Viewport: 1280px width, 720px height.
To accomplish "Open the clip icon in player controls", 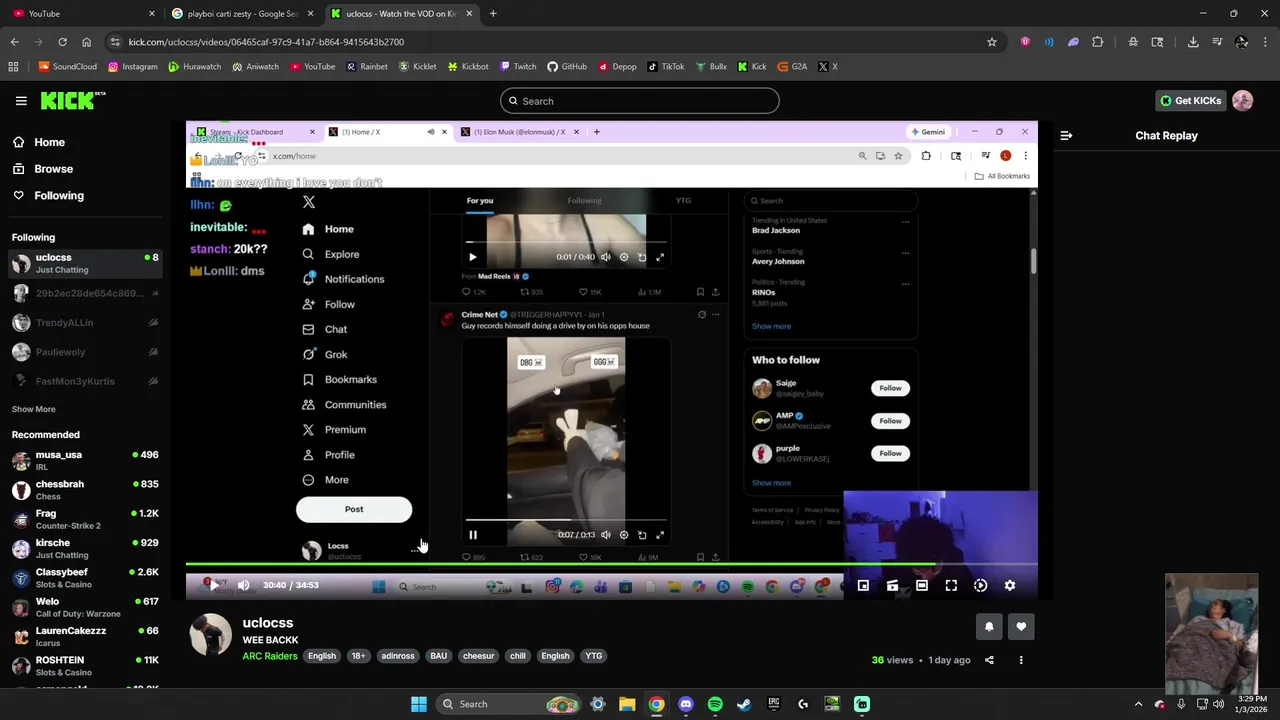I will 892,586.
